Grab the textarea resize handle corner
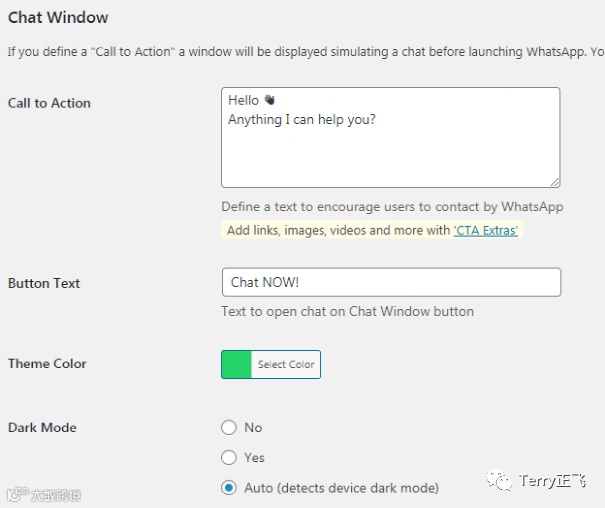Screen dimensions: 605x508 [554, 181]
